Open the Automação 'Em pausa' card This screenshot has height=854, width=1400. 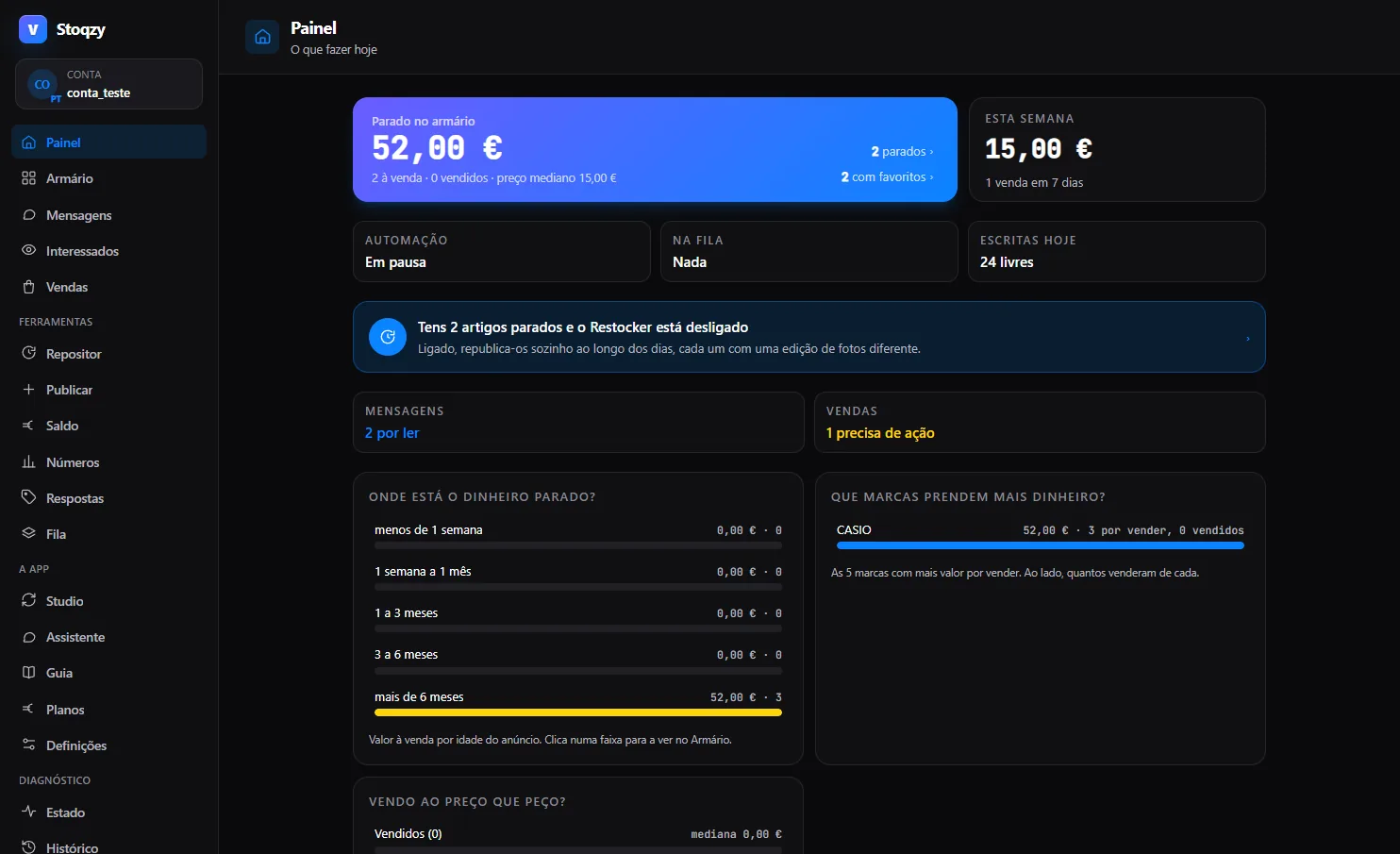502,251
